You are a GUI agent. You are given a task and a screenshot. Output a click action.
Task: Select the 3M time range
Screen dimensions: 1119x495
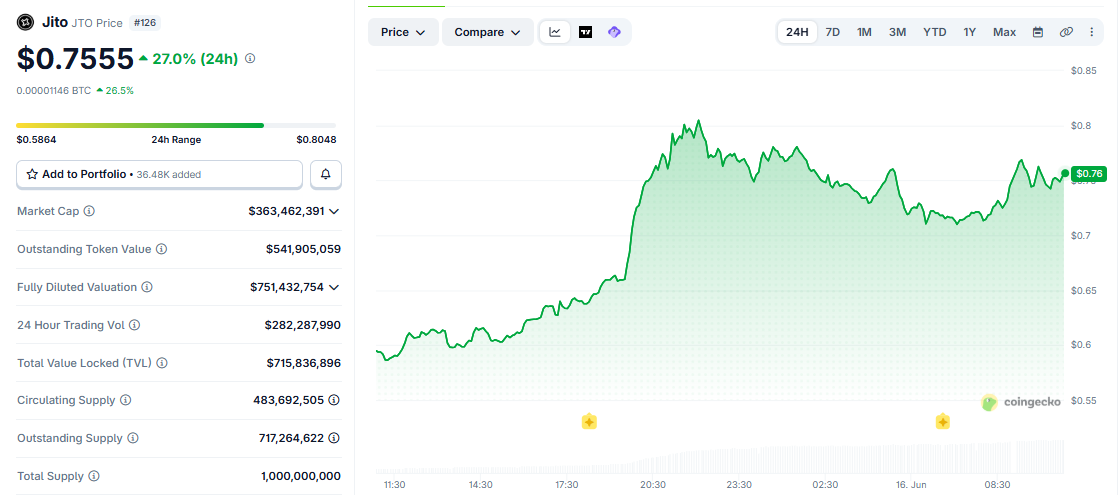pyautogui.click(x=898, y=32)
